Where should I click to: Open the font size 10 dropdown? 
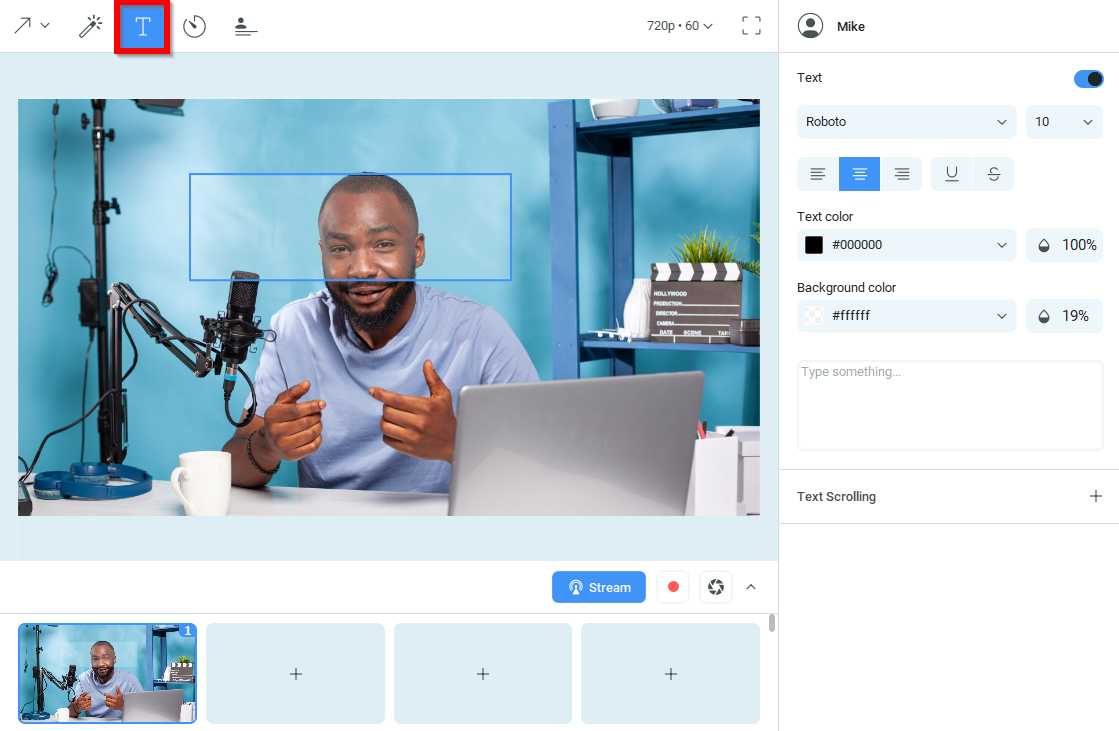[x=1064, y=121]
